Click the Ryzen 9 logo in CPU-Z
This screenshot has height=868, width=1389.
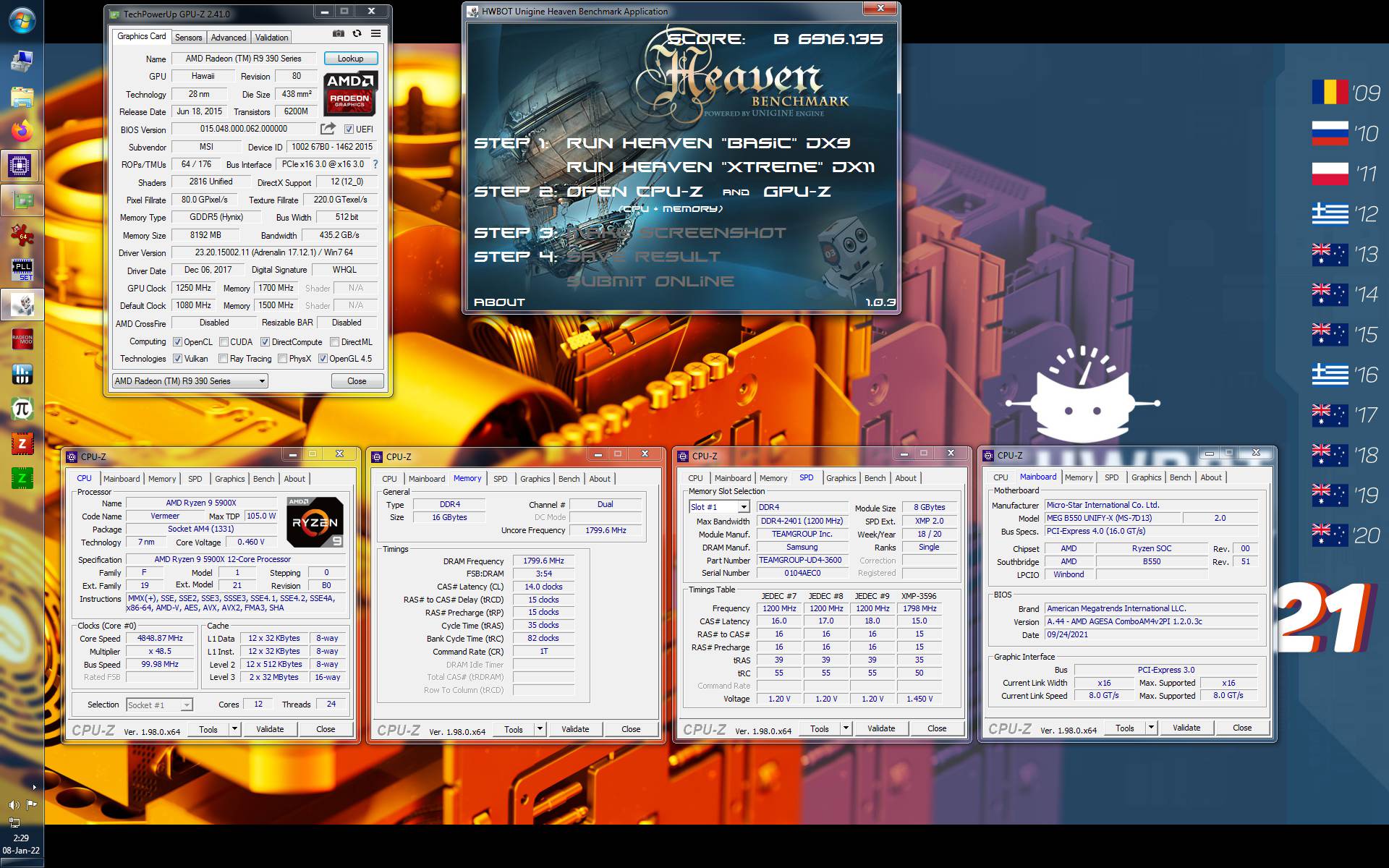click(315, 522)
